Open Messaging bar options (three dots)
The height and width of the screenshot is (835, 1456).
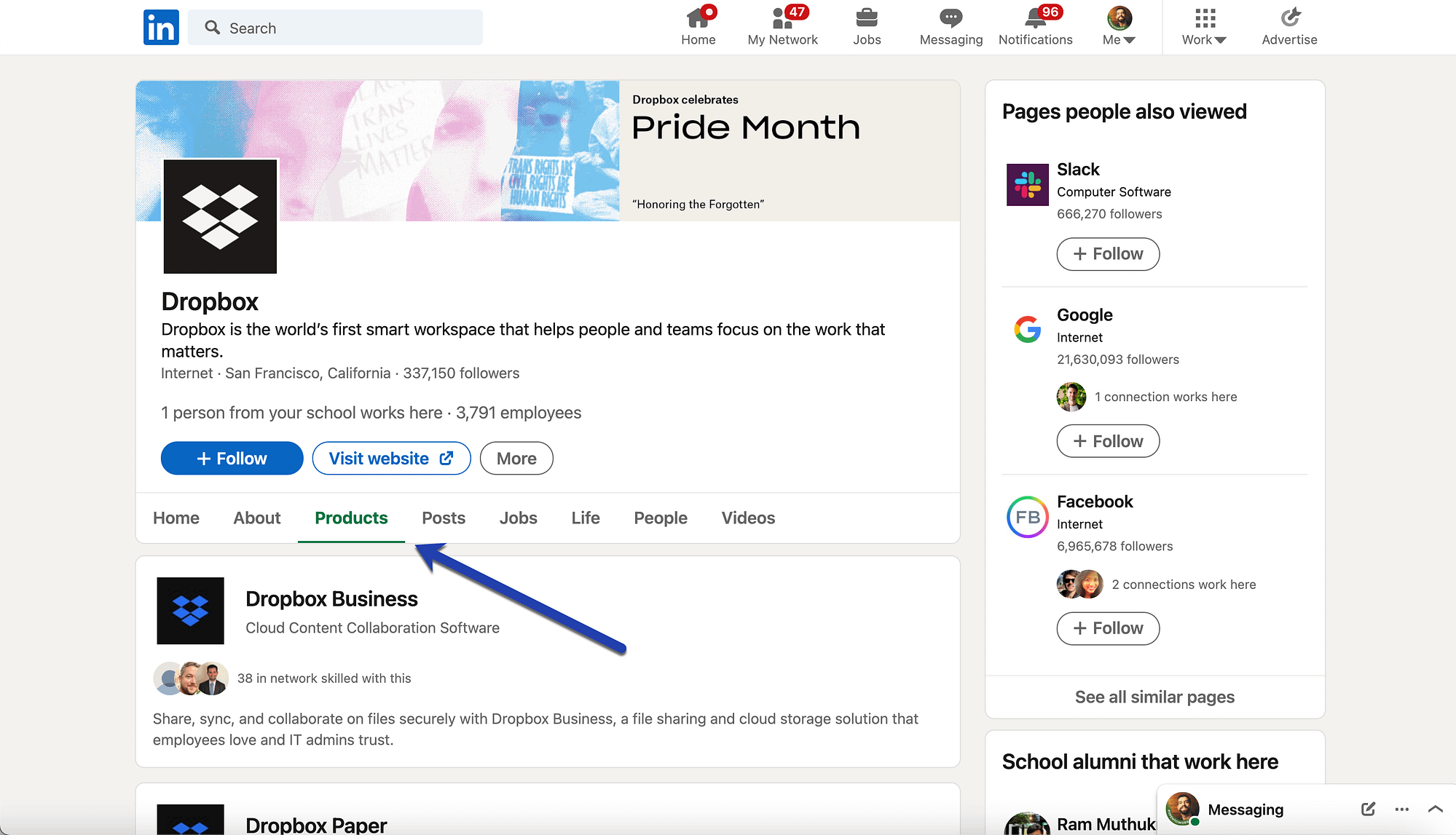[1402, 809]
